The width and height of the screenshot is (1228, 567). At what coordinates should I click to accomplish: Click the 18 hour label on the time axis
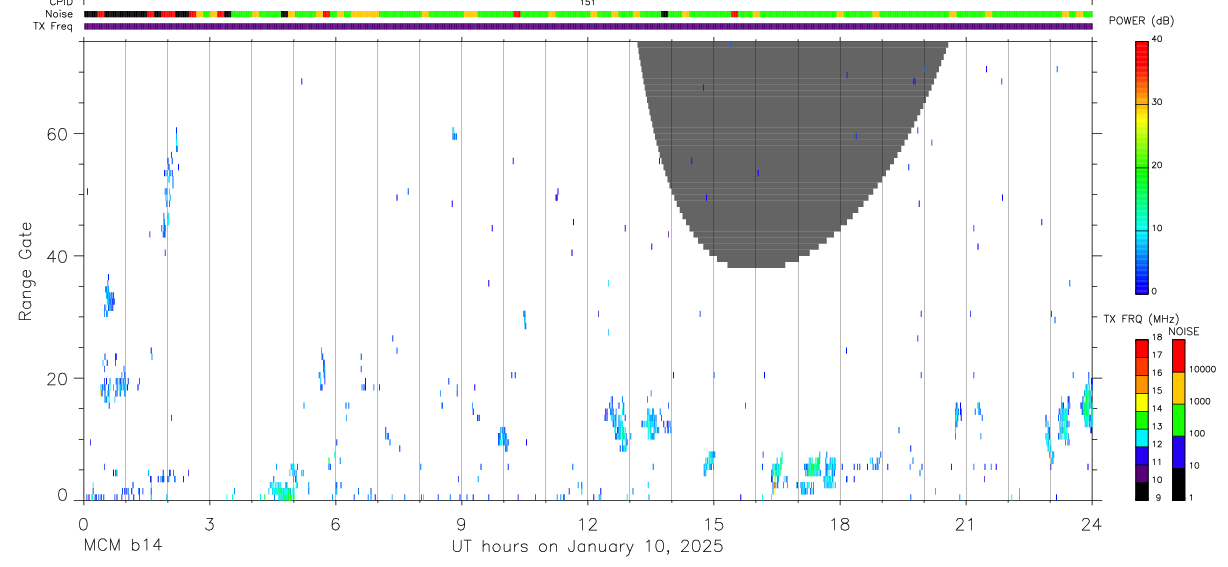coord(839,522)
